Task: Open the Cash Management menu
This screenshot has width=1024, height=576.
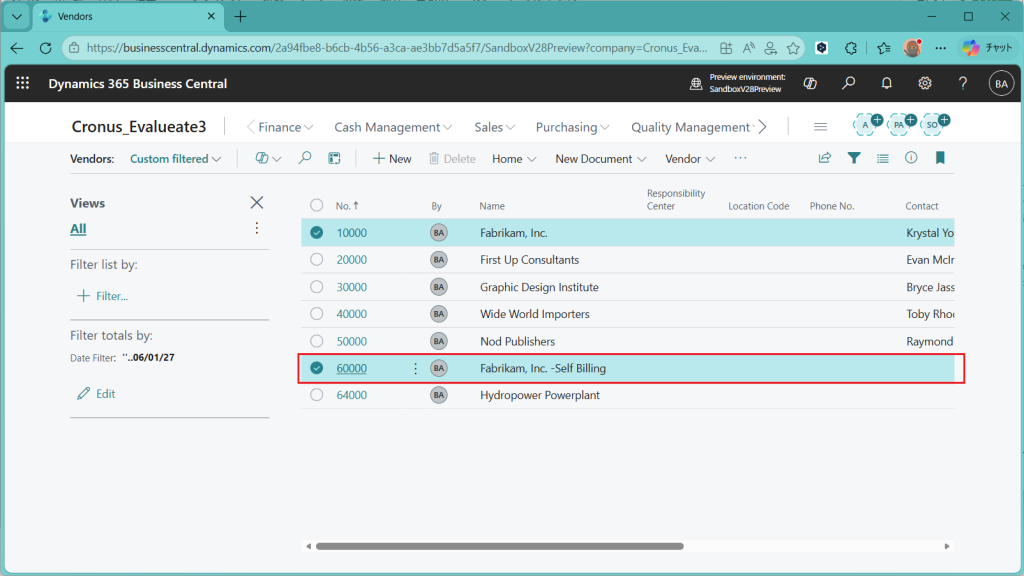Action: 393,127
